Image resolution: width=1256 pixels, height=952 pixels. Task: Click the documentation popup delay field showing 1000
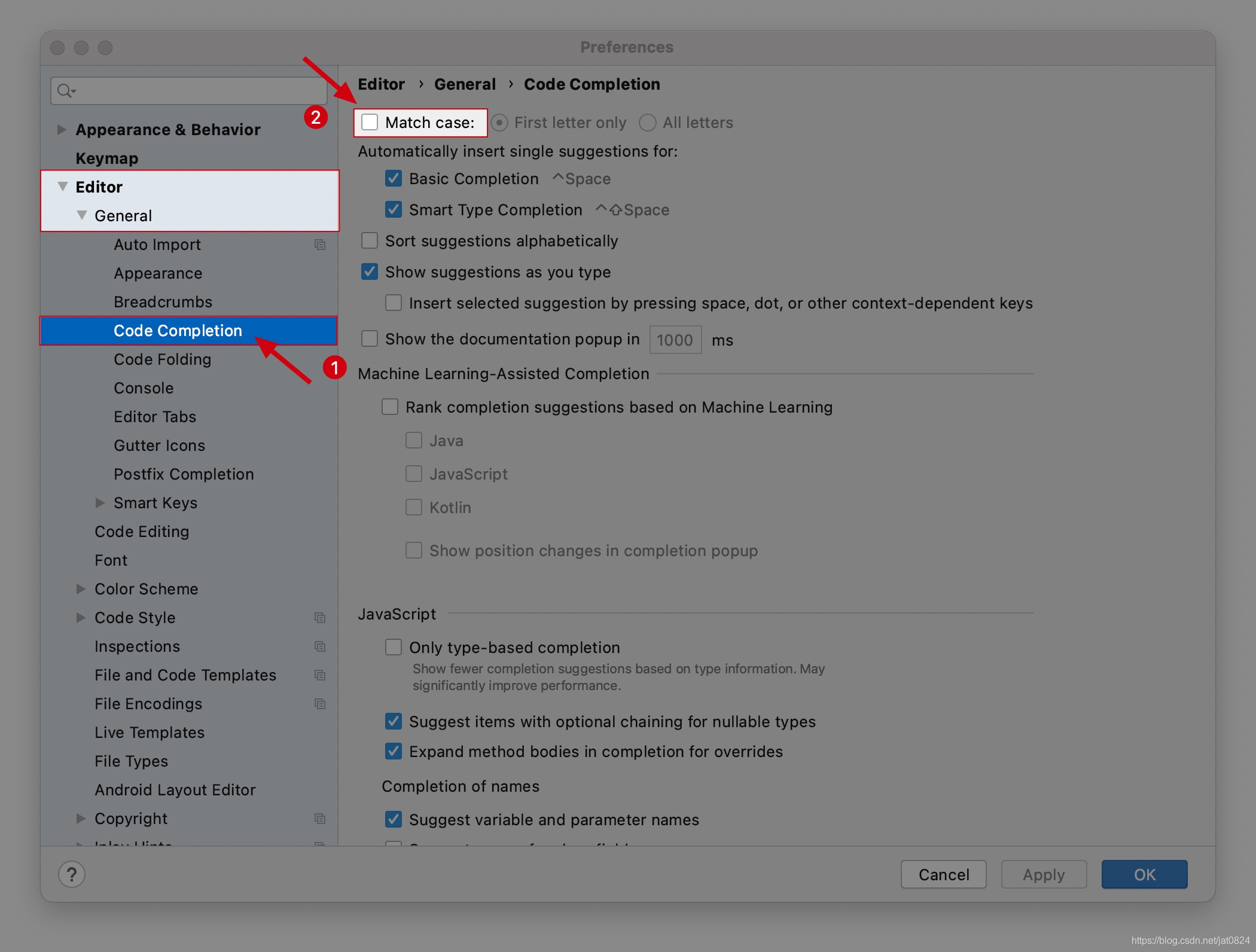(x=675, y=340)
